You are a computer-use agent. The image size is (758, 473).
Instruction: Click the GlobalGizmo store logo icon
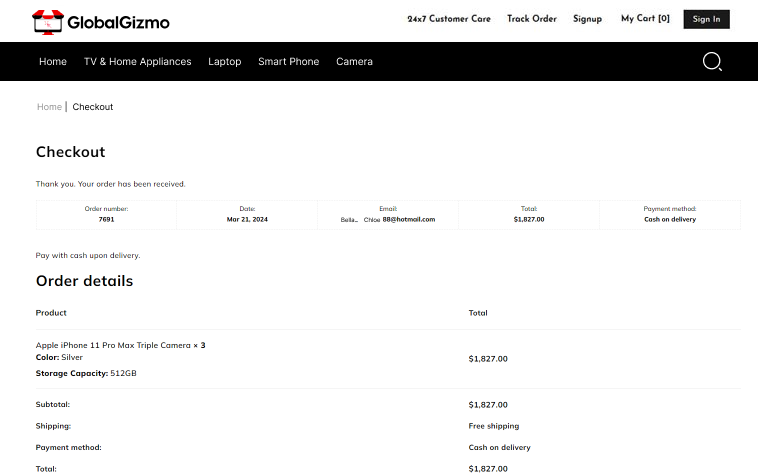47,21
